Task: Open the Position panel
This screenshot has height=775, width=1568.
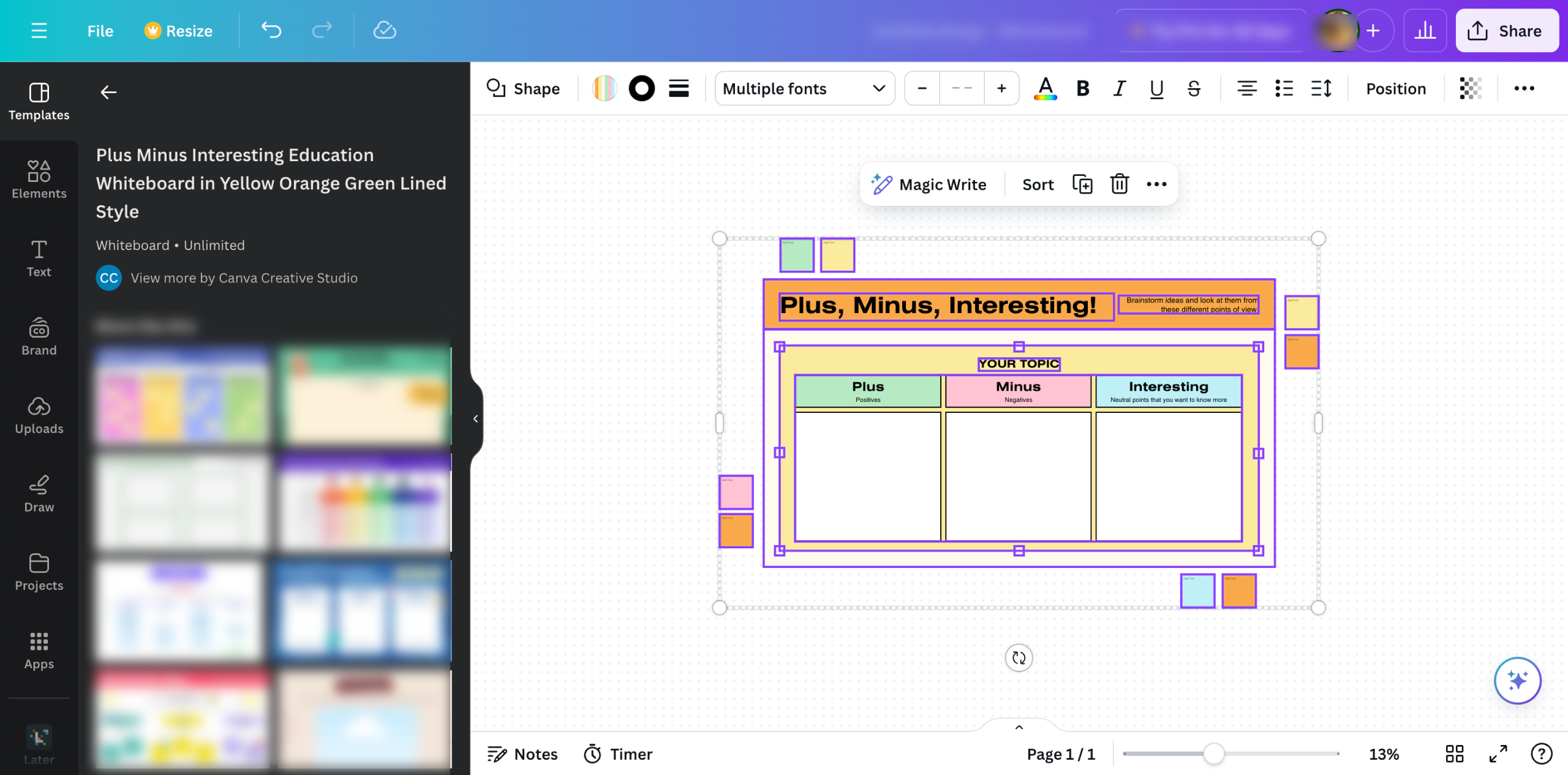Action: point(1396,89)
